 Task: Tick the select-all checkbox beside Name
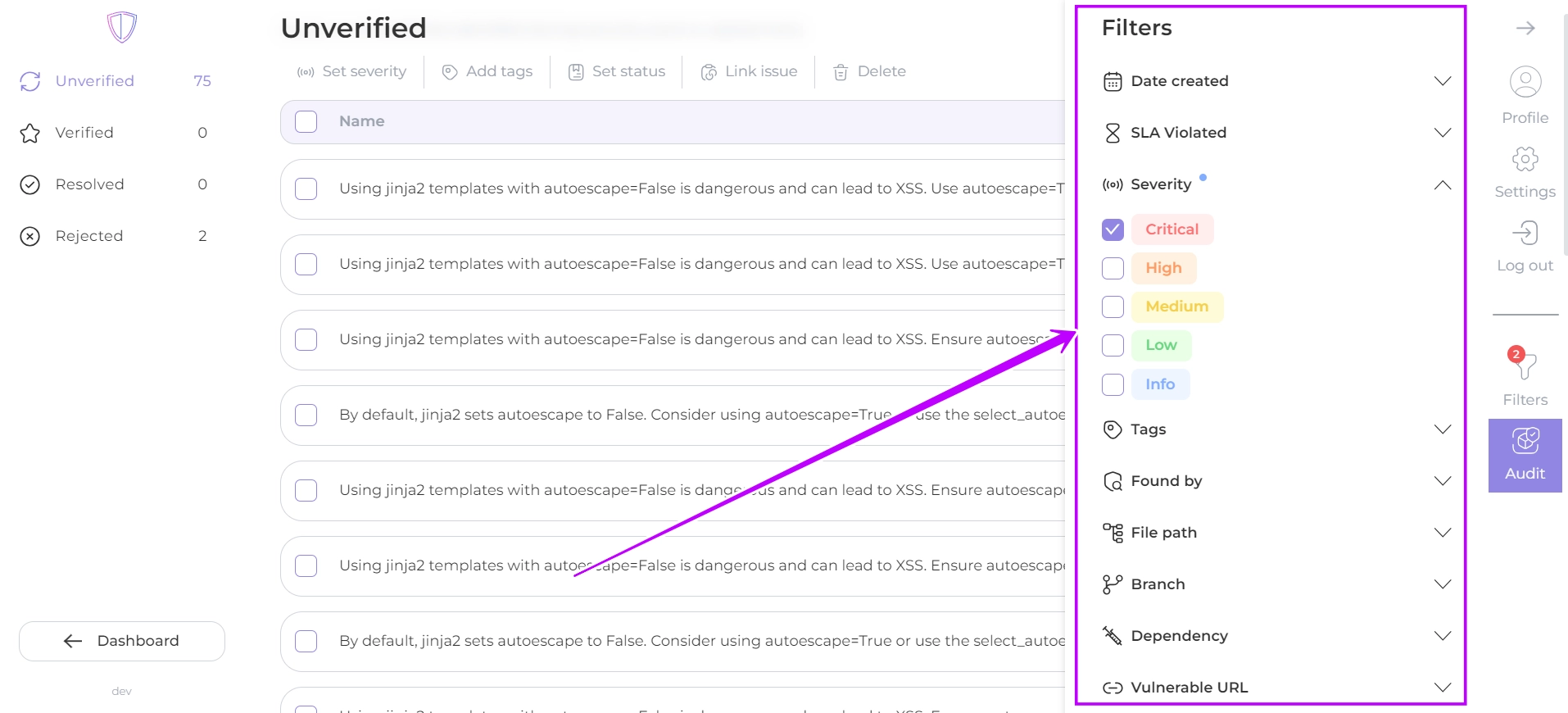click(306, 121)
